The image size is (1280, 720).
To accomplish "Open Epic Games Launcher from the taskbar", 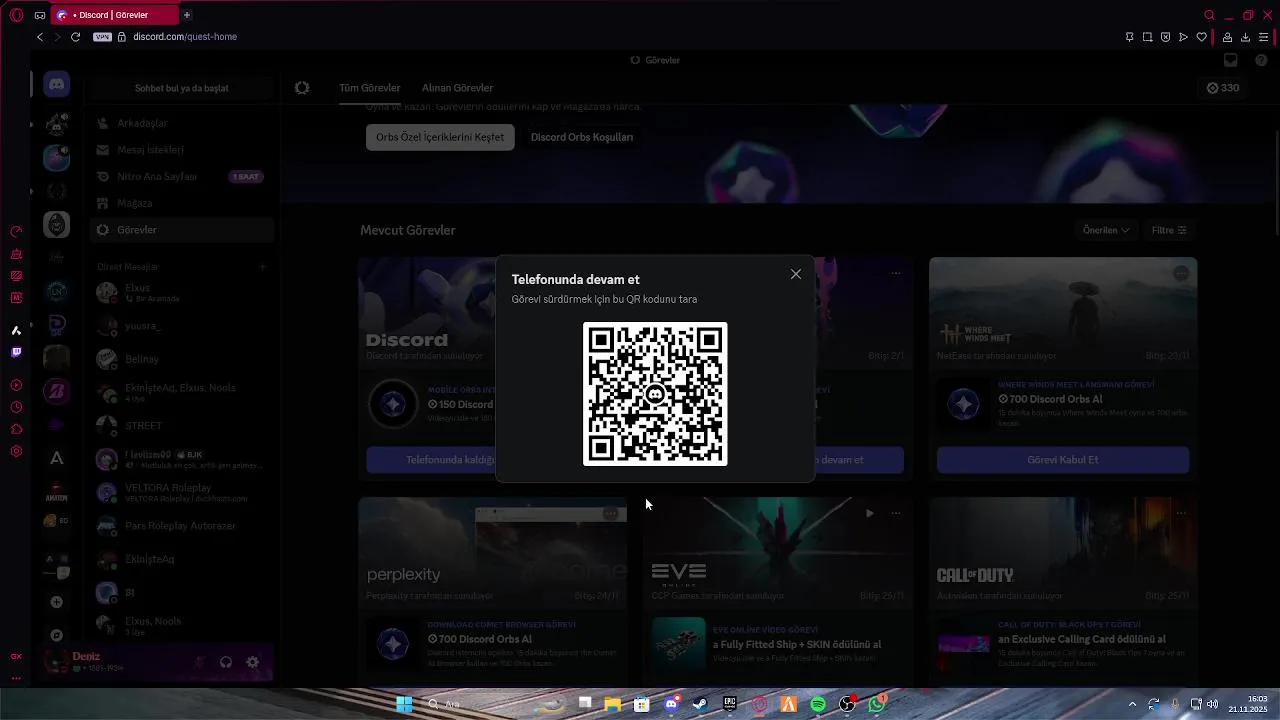I will pyautogui.click(x=730, y=704).
